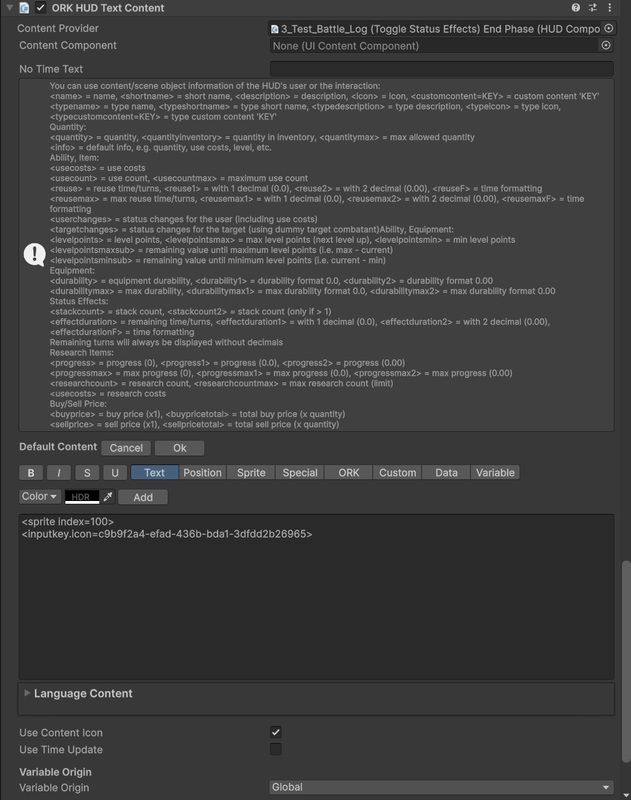Disable Use Content Icon checkbox
The width and height of the screenshot is (631, 800).
pyautogui.click(x=275, y=732)
